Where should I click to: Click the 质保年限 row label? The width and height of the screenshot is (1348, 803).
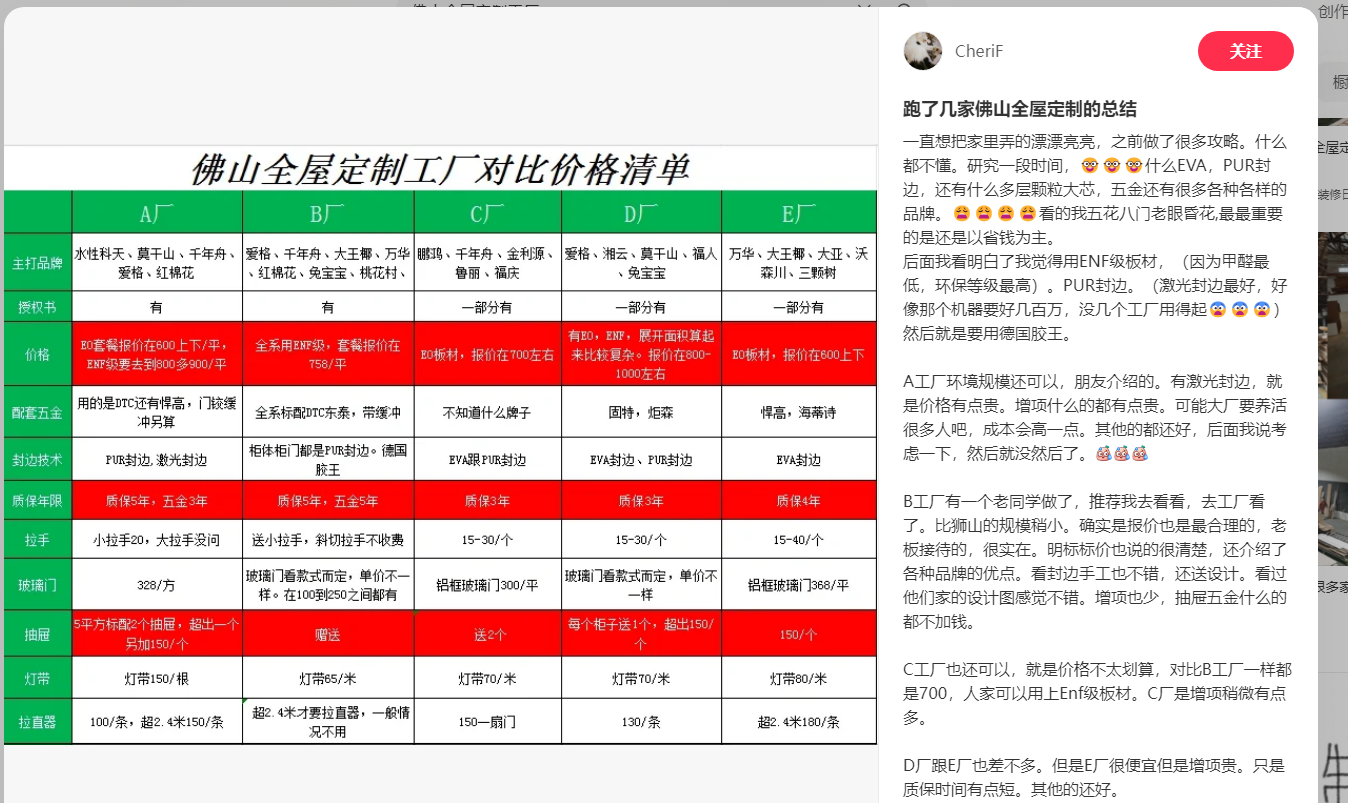click(x=38, y=501)
